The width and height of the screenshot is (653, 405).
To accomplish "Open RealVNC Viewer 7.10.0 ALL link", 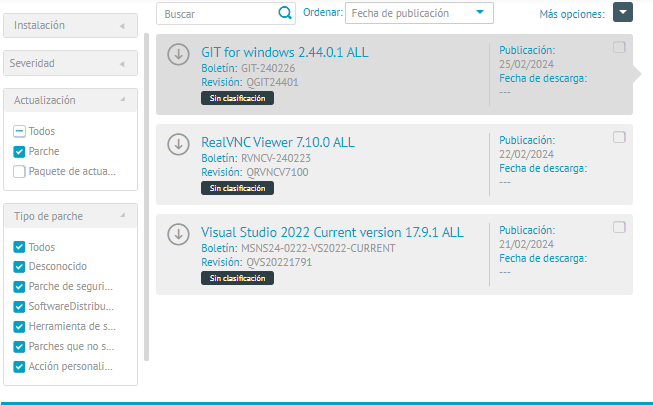I will click(278, 142).
